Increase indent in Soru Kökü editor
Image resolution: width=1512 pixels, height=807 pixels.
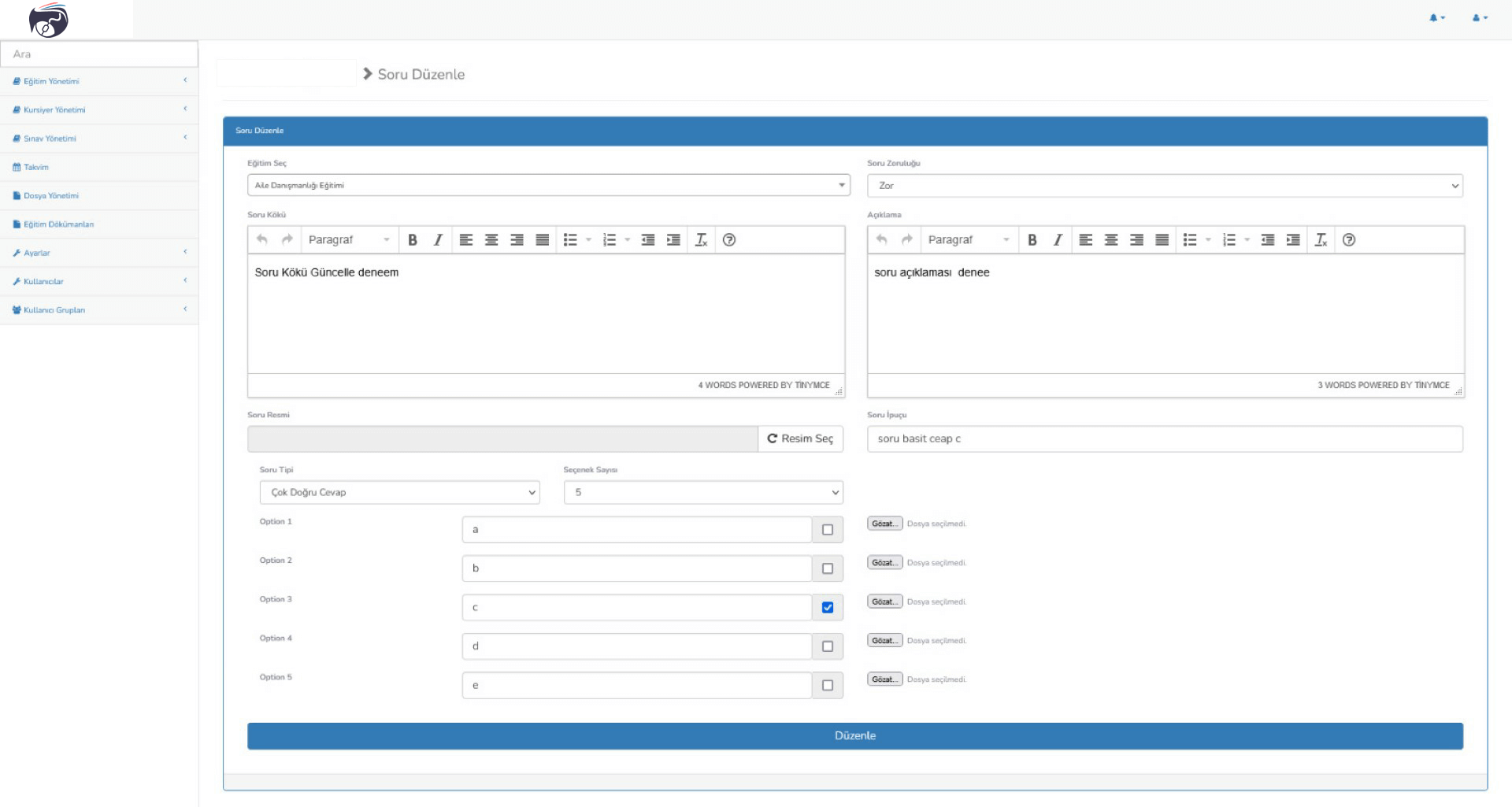(673, 240)
